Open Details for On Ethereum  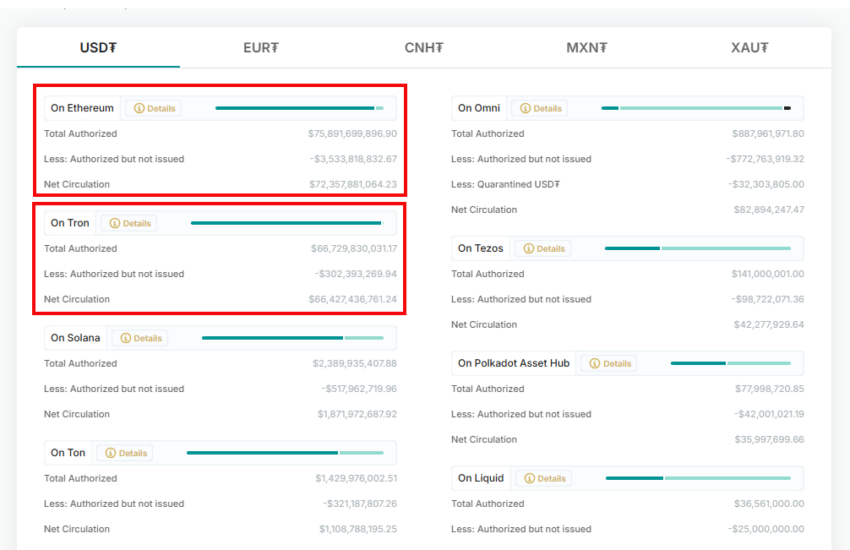coord(154,108)
